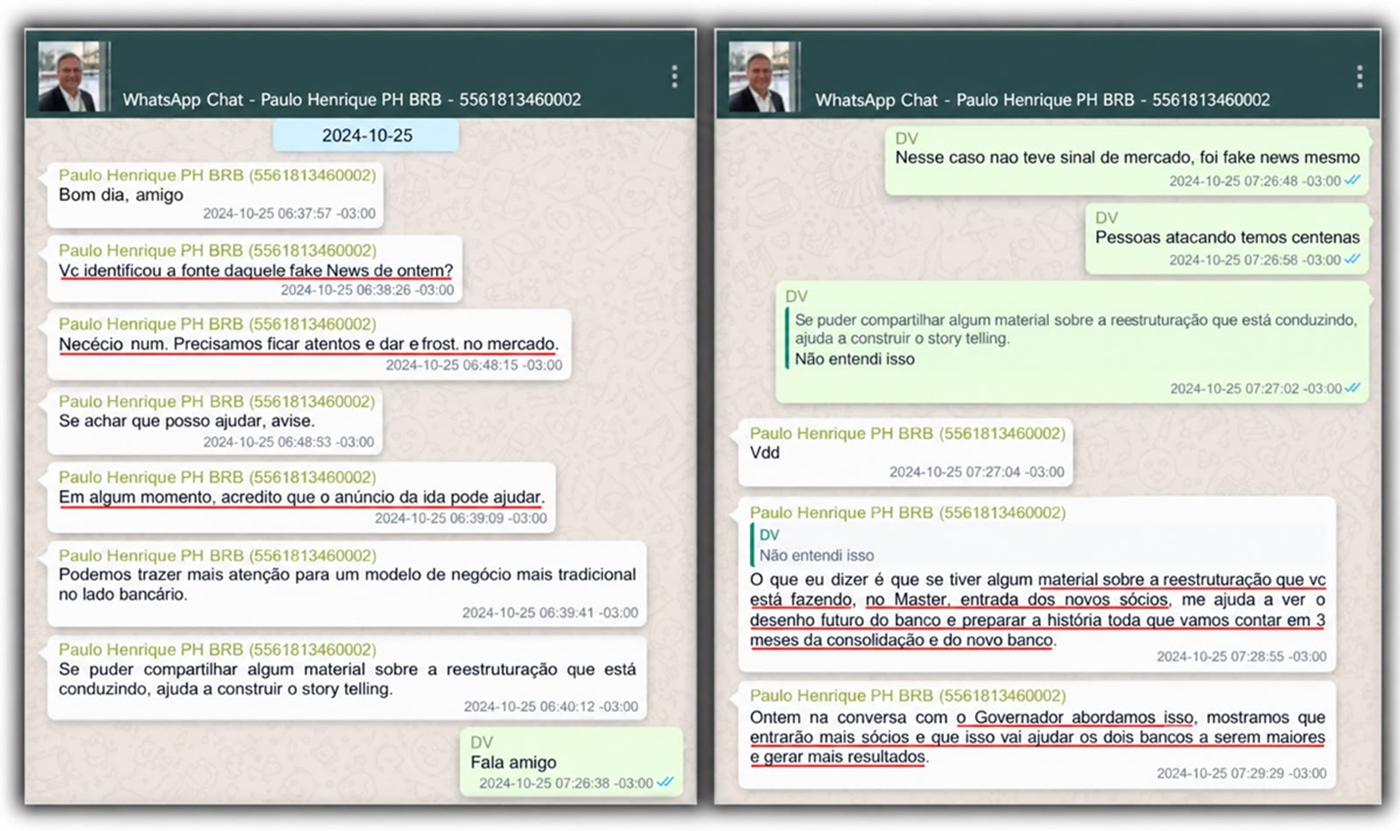This screenshot has height=831, width=1400.
Task: Select message 'Vc identificou a fonte daquele fake News'
Action: pyautogui.click(x=254, y=269)
